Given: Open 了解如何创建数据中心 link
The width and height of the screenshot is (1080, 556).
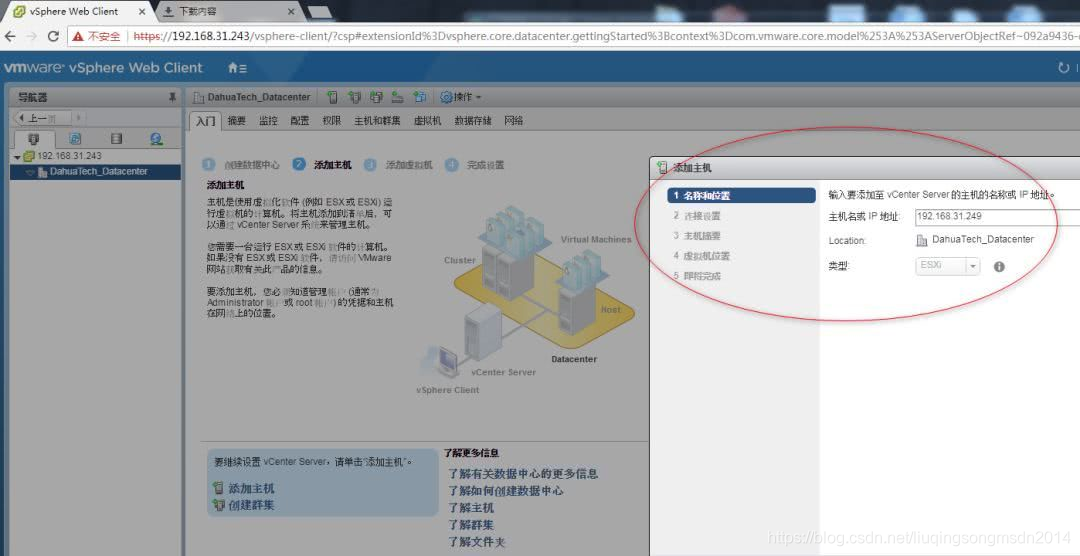Looking at the screenshot, I should coord(506,491).
